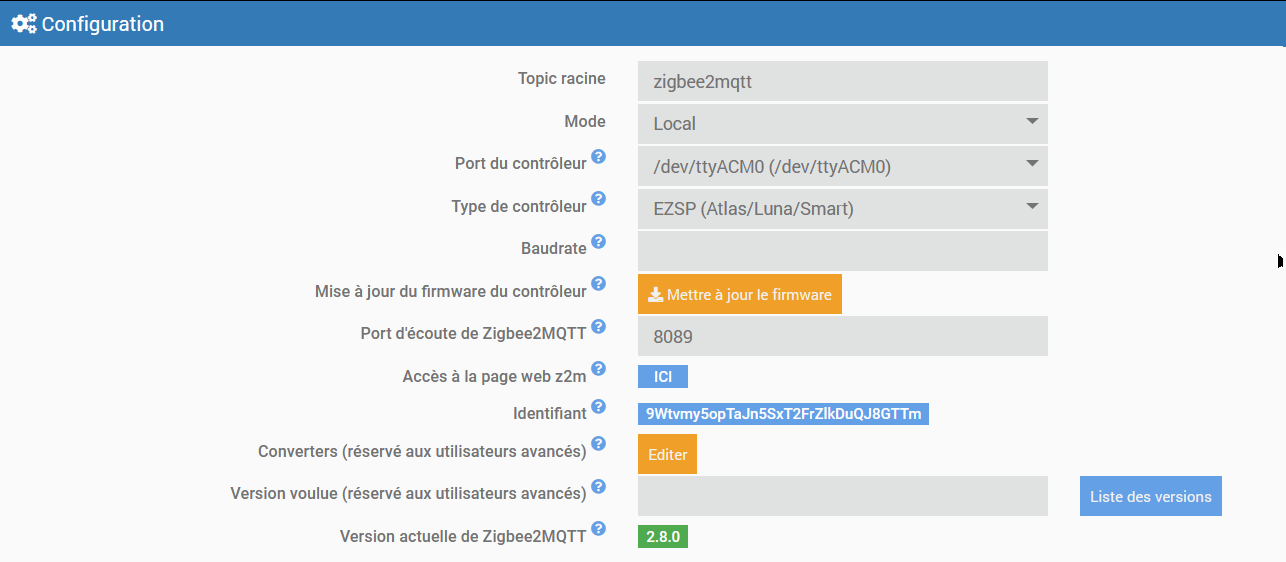Click the Editer converters button
This screenshot has width=1286, height=562.
(x=667, y=454)
